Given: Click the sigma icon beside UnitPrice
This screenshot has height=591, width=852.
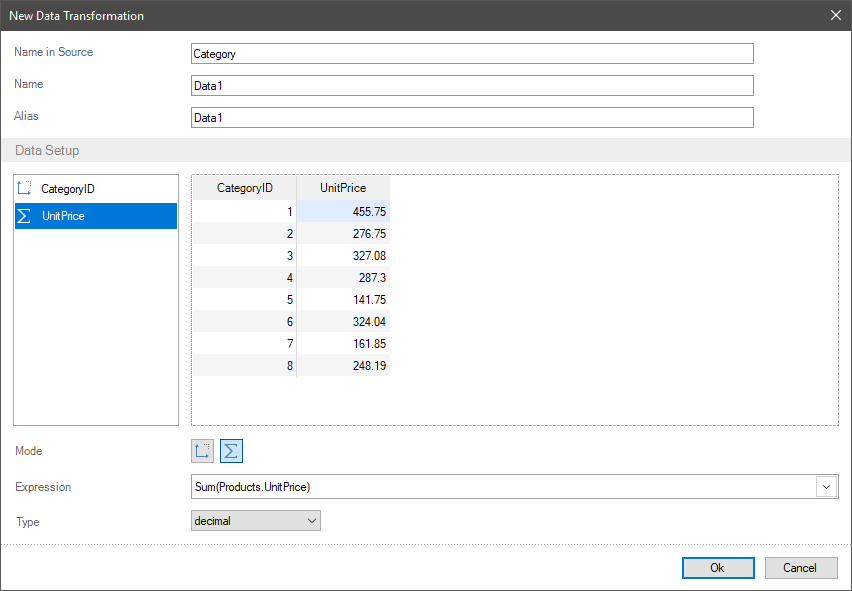Looking at the screenshot, I should pos(25,216).
